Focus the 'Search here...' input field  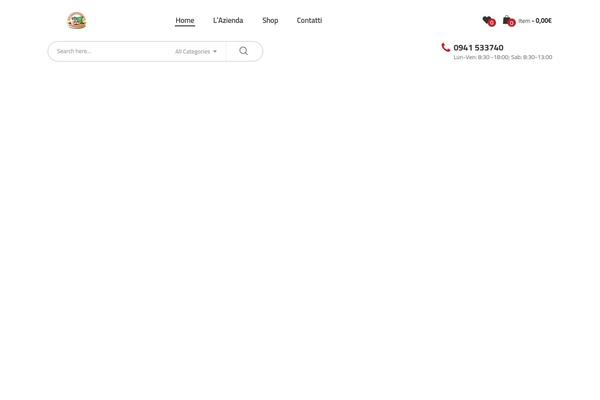[x=111, y=51]
